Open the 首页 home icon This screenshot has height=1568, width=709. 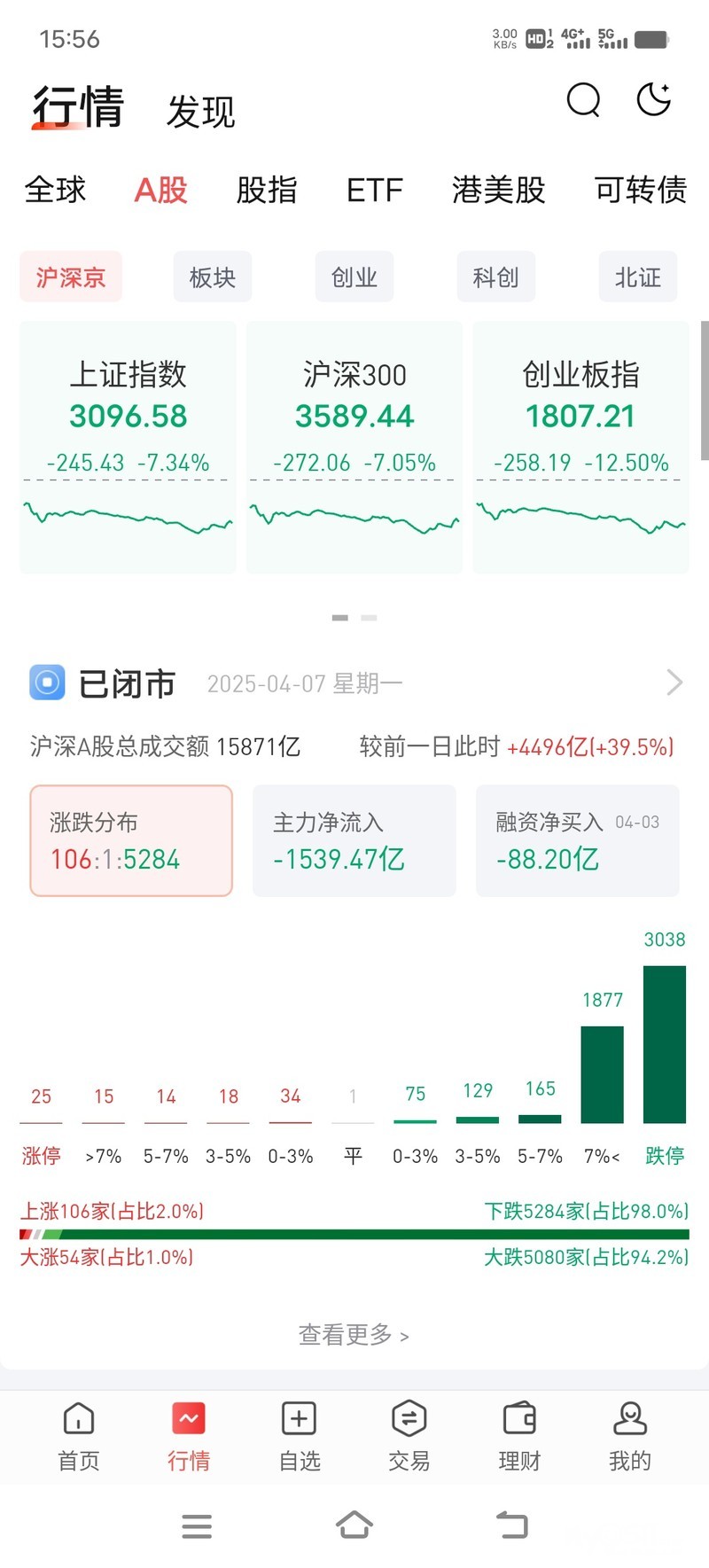(x=79, y=1419)
